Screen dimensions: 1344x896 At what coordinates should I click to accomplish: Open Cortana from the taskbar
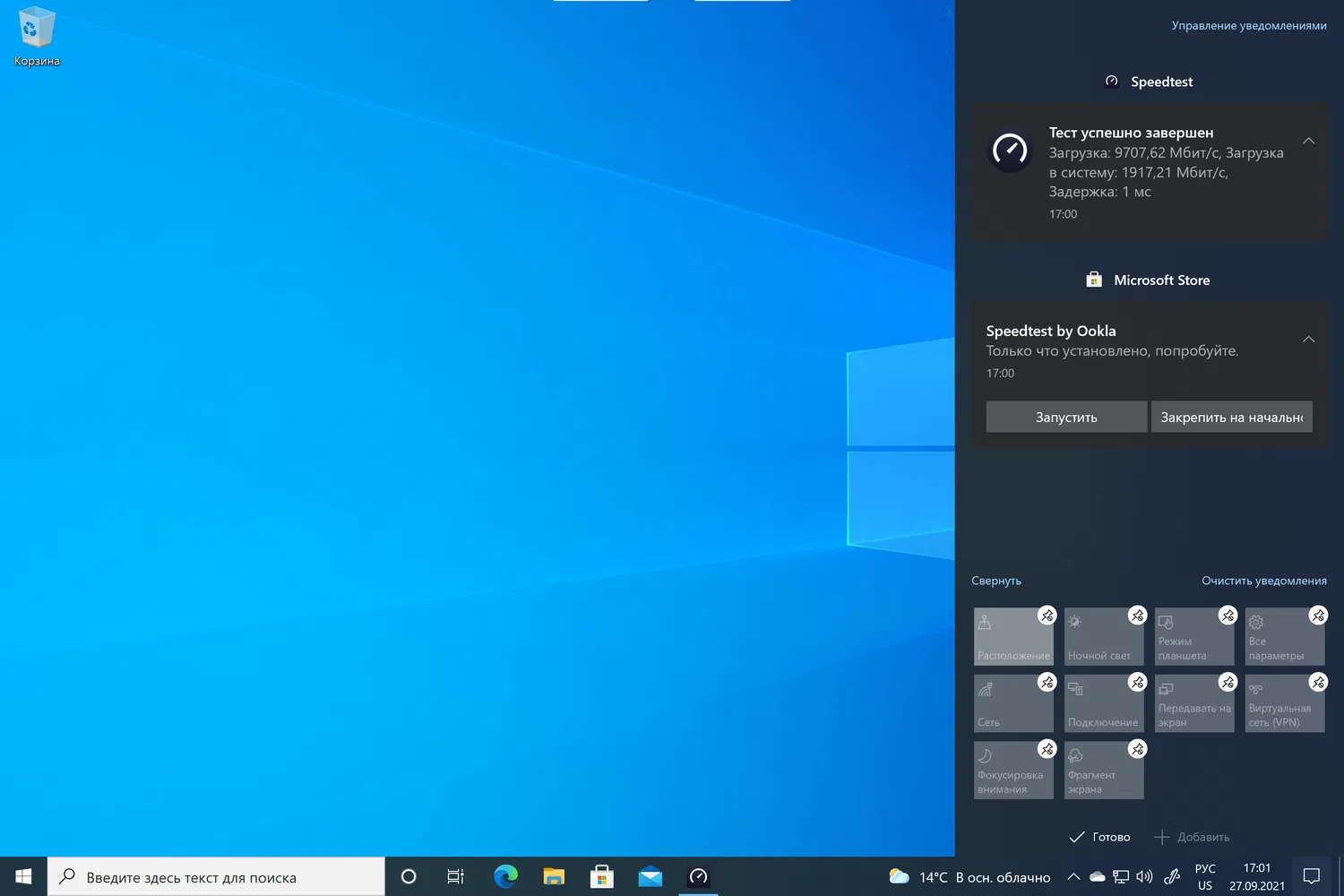[x=409, y=876]
